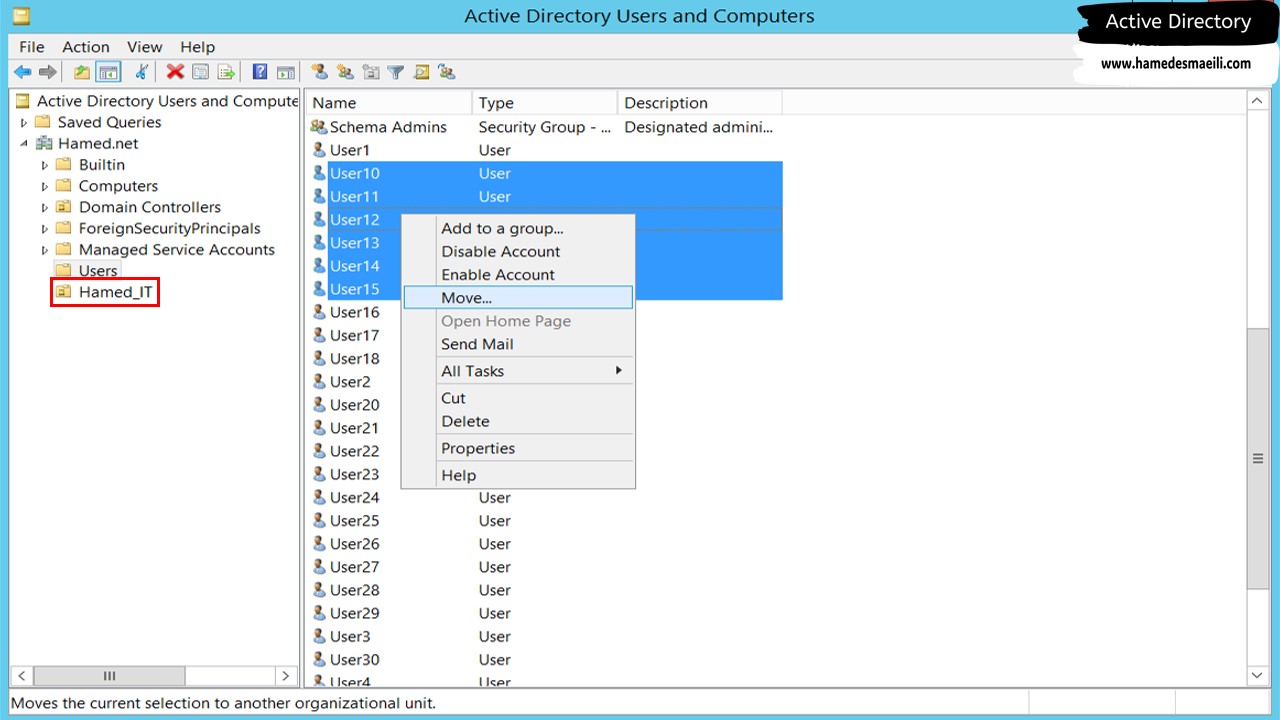Create new organizational unit toolbar icon
Image resolution: width=1280 pixels, height=720 pixels.
click(371, 72)
